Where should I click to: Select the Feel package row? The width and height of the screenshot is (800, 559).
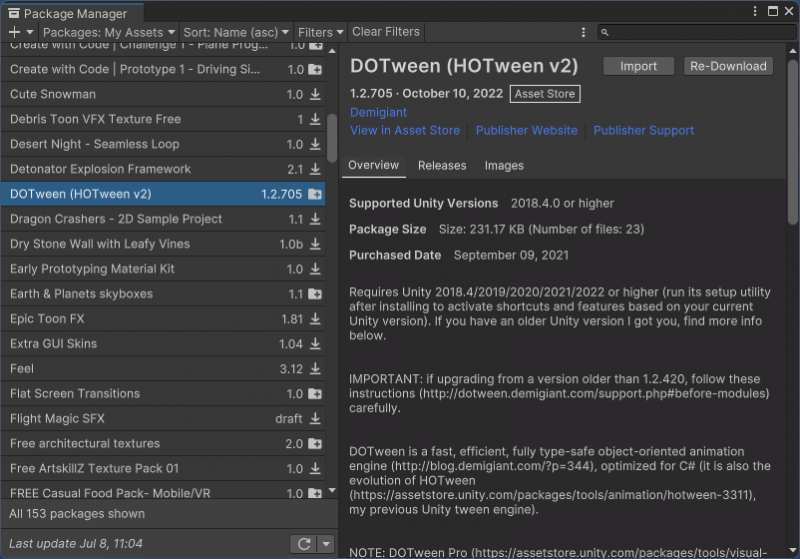pos(163,369)
